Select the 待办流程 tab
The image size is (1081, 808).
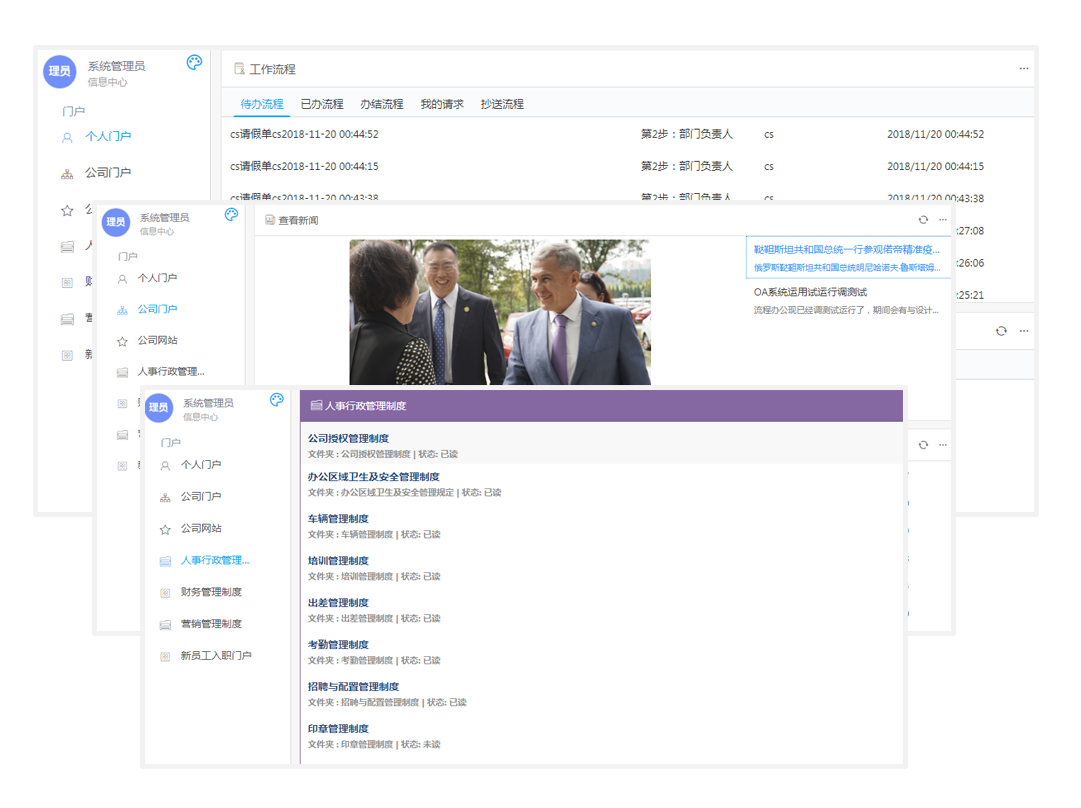click(261, 104)
